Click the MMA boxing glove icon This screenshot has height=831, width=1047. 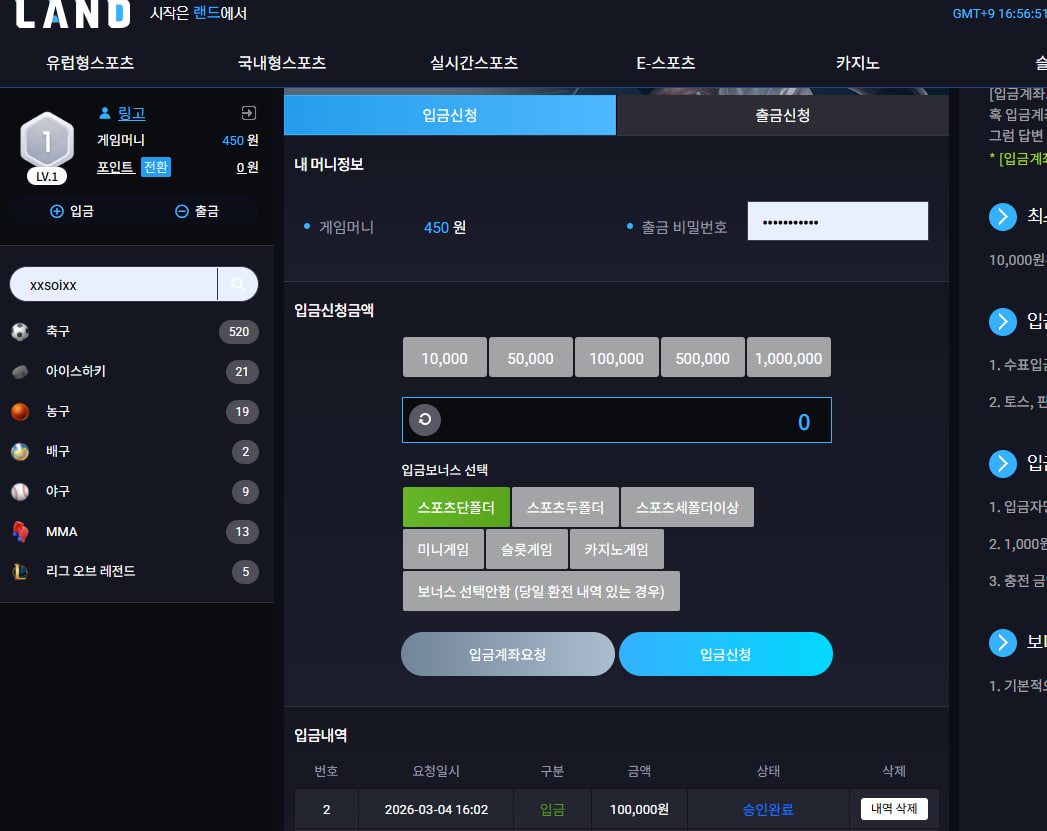[x=20, y=532]
